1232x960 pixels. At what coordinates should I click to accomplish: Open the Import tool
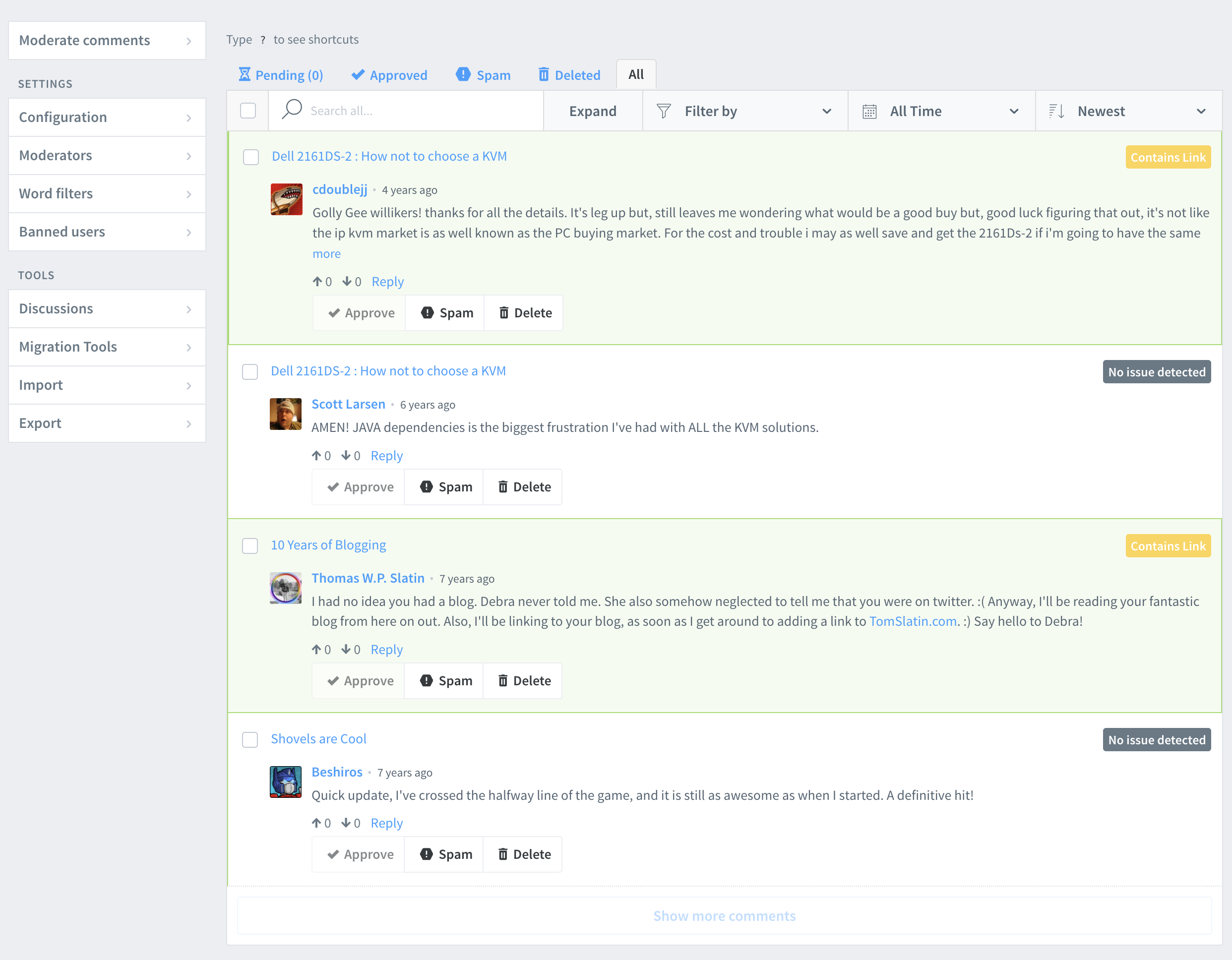(107, 385)
